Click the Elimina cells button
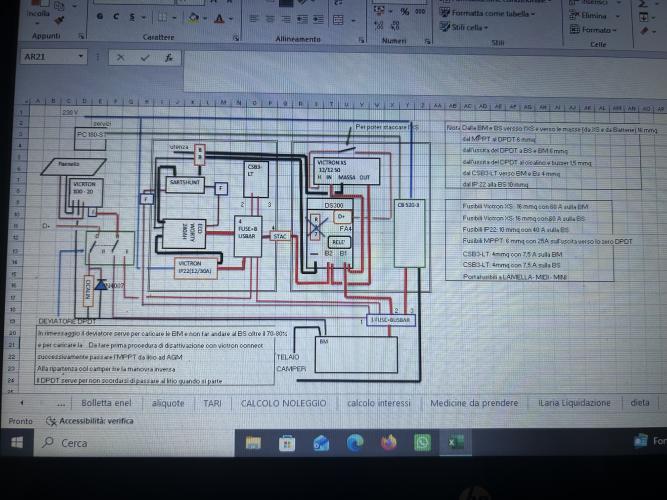This screenshot has height=500, width=667. coord(594,16)
